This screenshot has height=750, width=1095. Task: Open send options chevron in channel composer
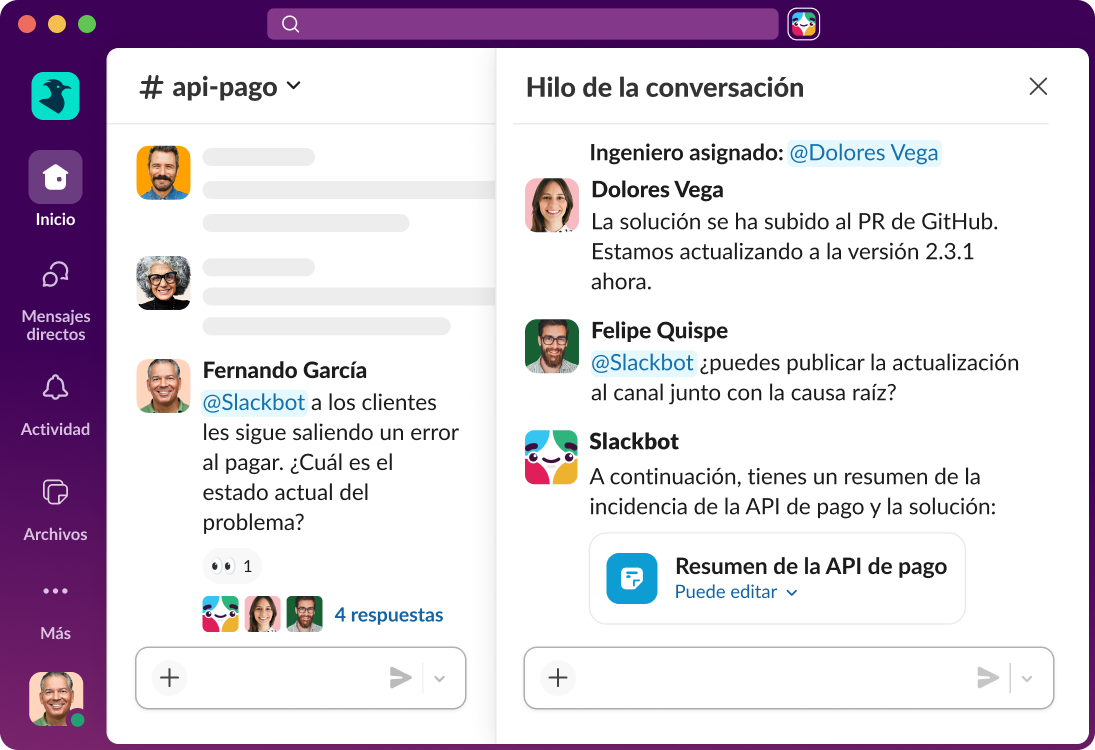point(439,678)
